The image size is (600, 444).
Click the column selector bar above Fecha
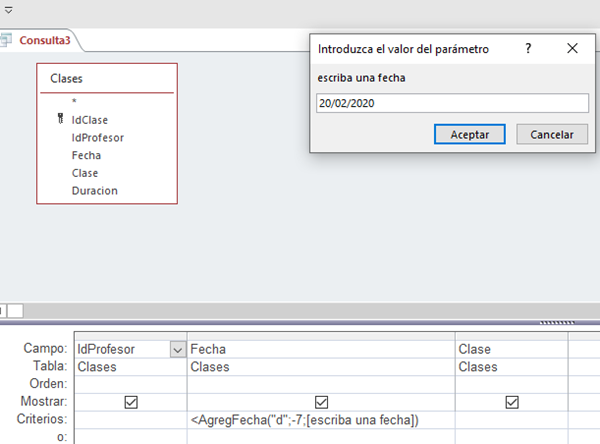pyautogui.click(x=321, y=336)
